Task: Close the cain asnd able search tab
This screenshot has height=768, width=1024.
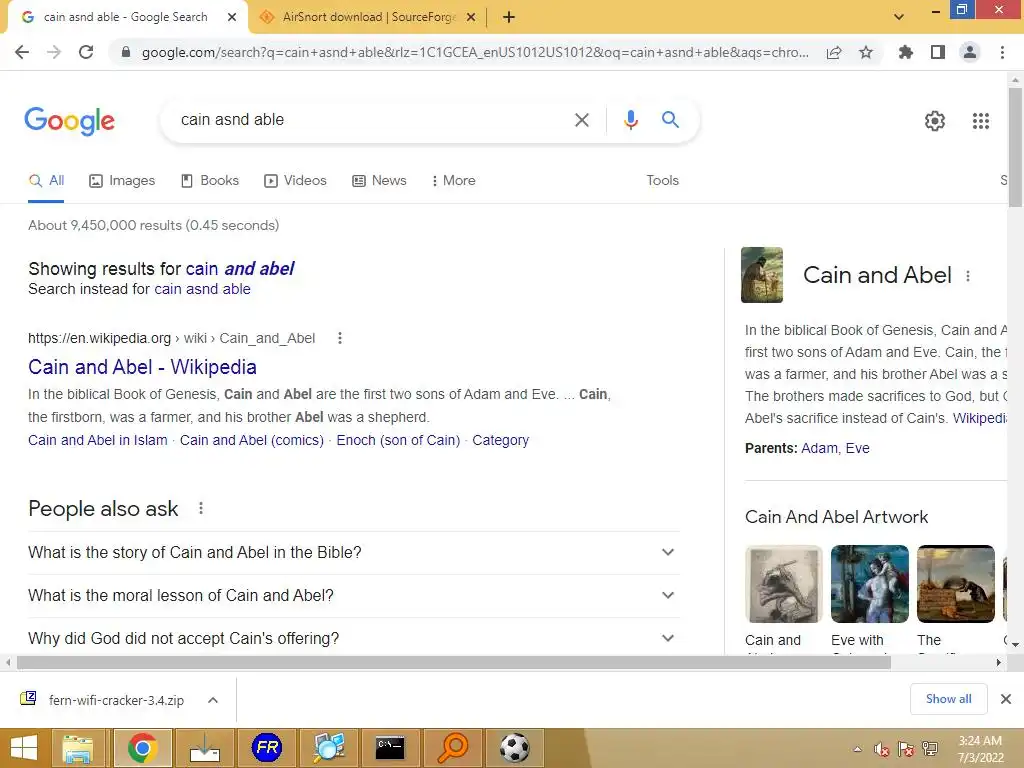Action: click(232, 18)
